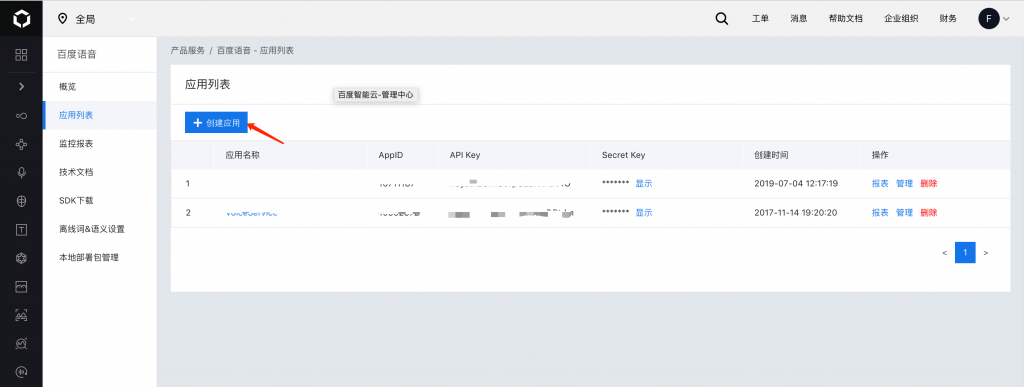The image size is (1024, 387).
Task: Click 管理 for the first application
Action: click(x=904, y=184)
